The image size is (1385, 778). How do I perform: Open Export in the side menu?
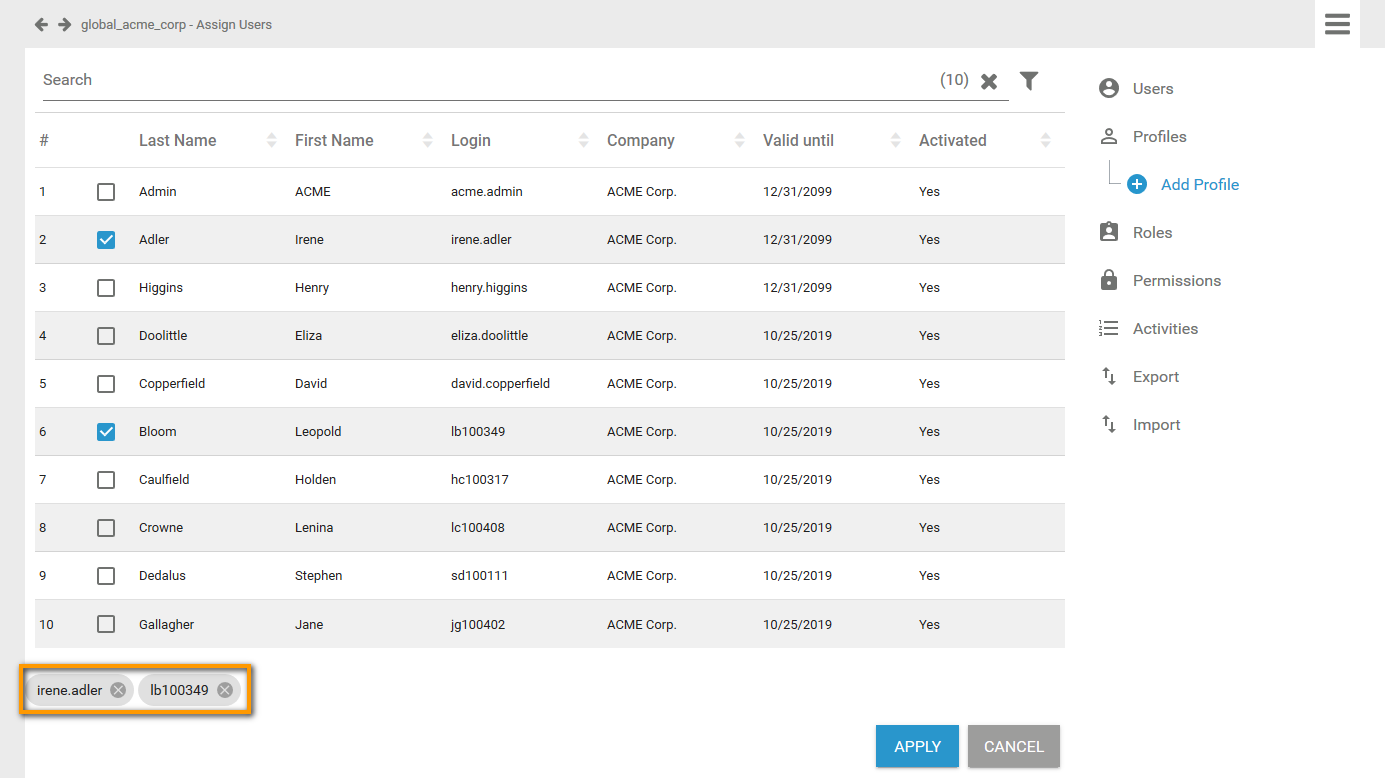[1155, 376]
